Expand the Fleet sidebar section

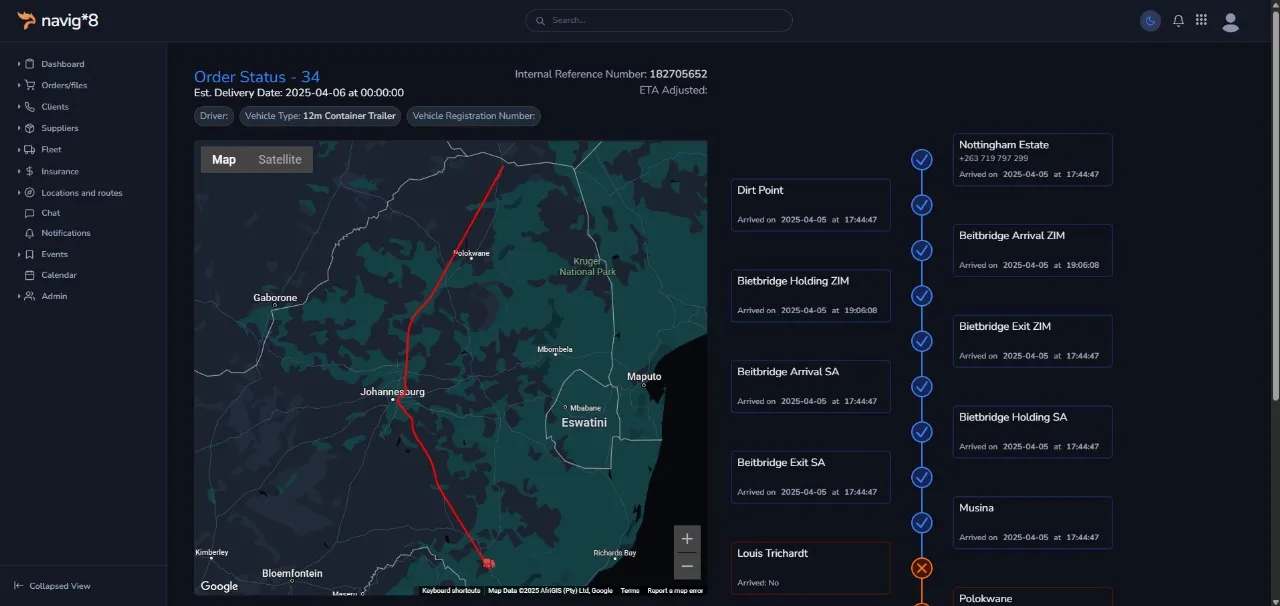click(x=51, y=149)
